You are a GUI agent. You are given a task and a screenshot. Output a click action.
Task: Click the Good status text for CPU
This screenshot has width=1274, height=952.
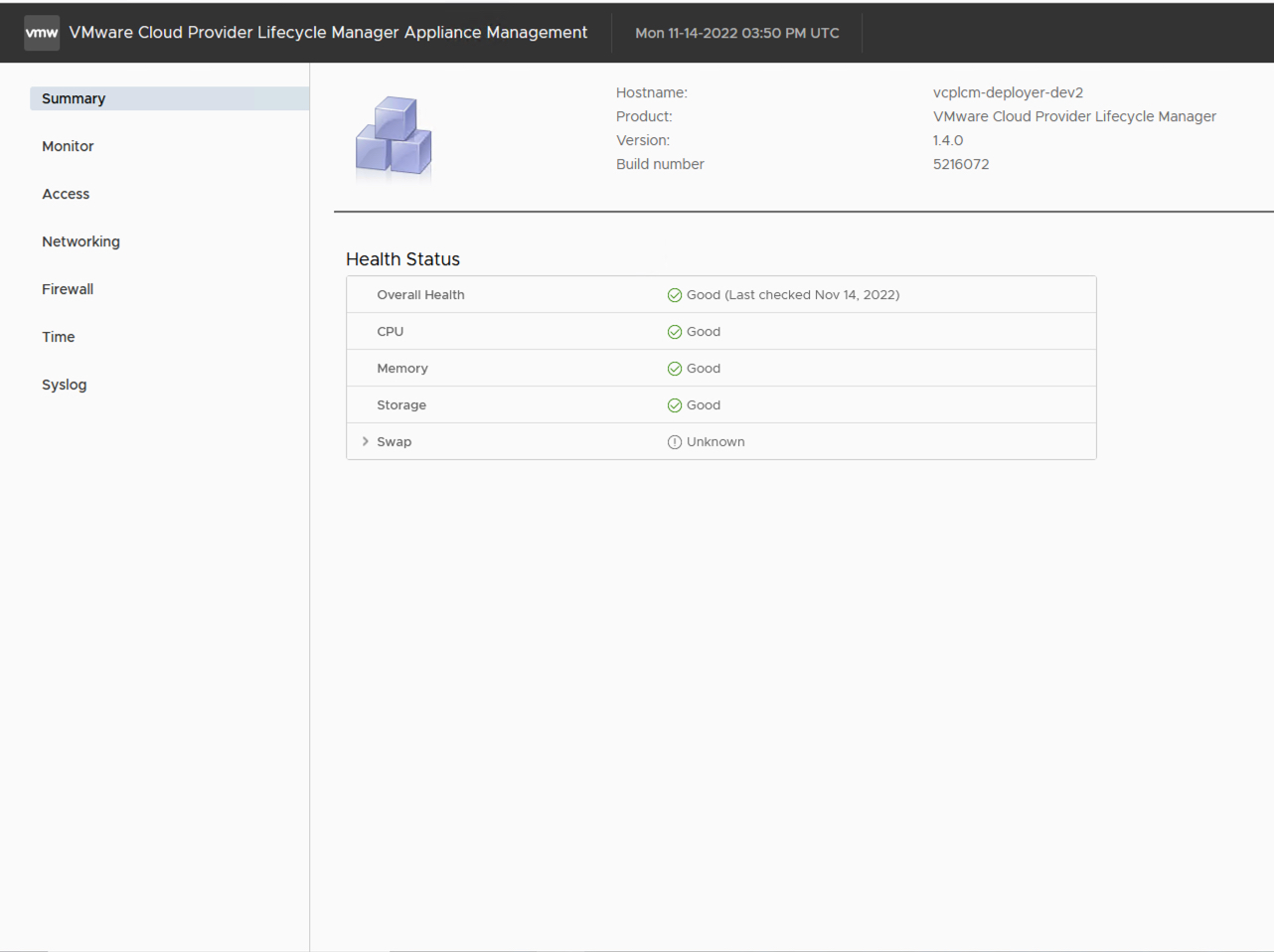(x=704, y=332)
